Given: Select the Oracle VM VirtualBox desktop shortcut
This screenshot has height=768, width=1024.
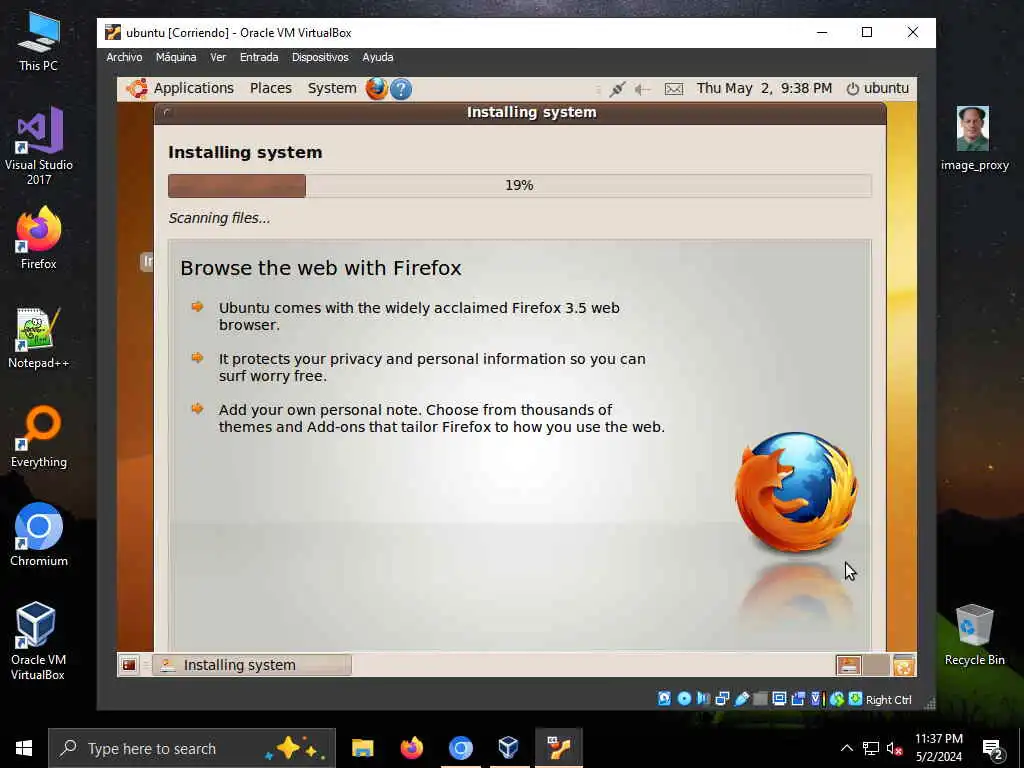Looking at the screenshot, I should tap(38, 641).
